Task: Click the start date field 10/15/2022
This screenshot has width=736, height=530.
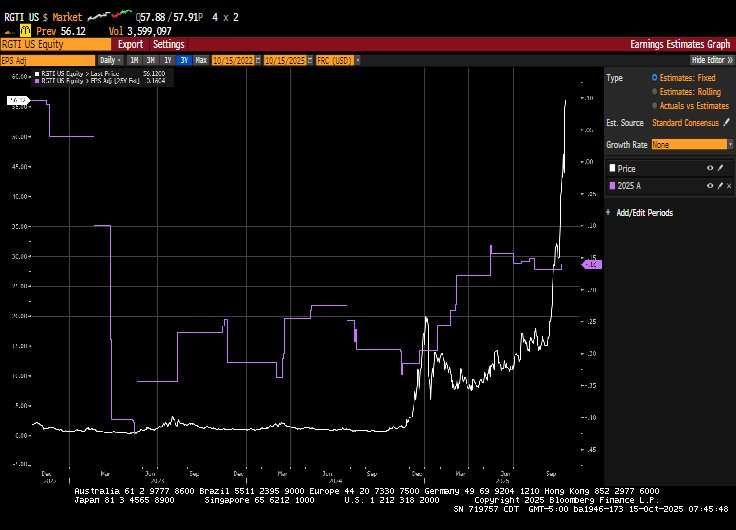Action: click(233, 60)
